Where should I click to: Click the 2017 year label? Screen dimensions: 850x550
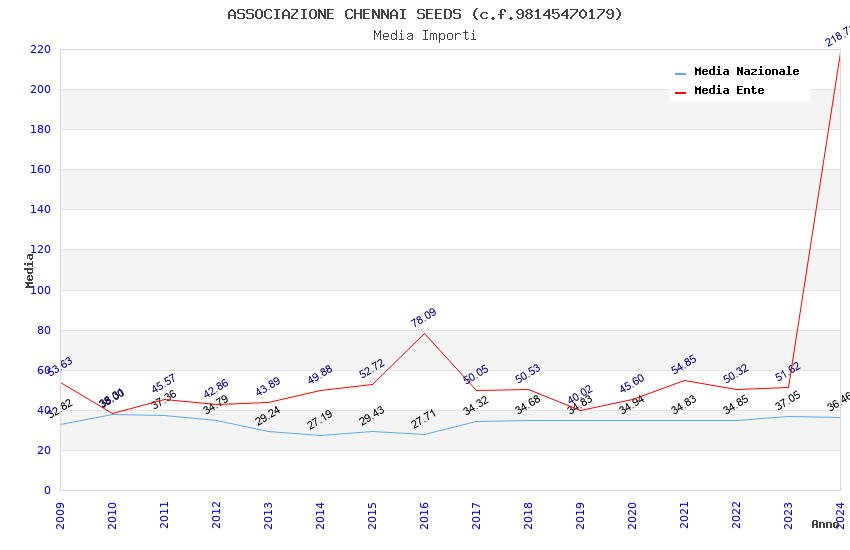476,515
